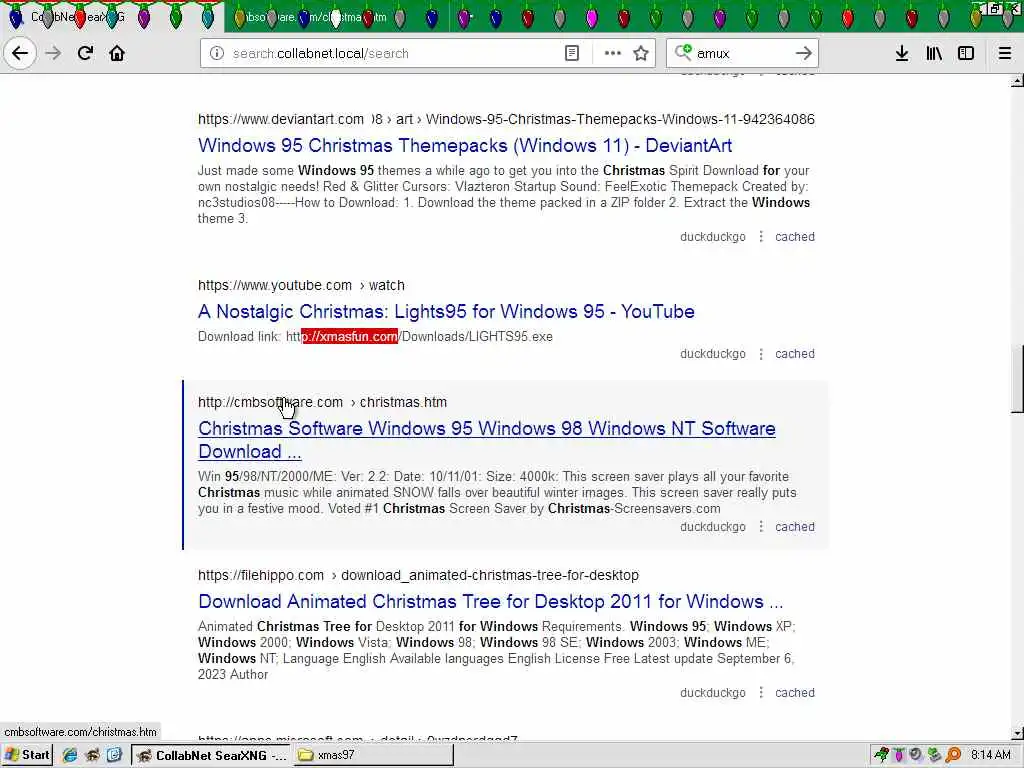Click the youtube.com watch URL text

pos(301,285)
